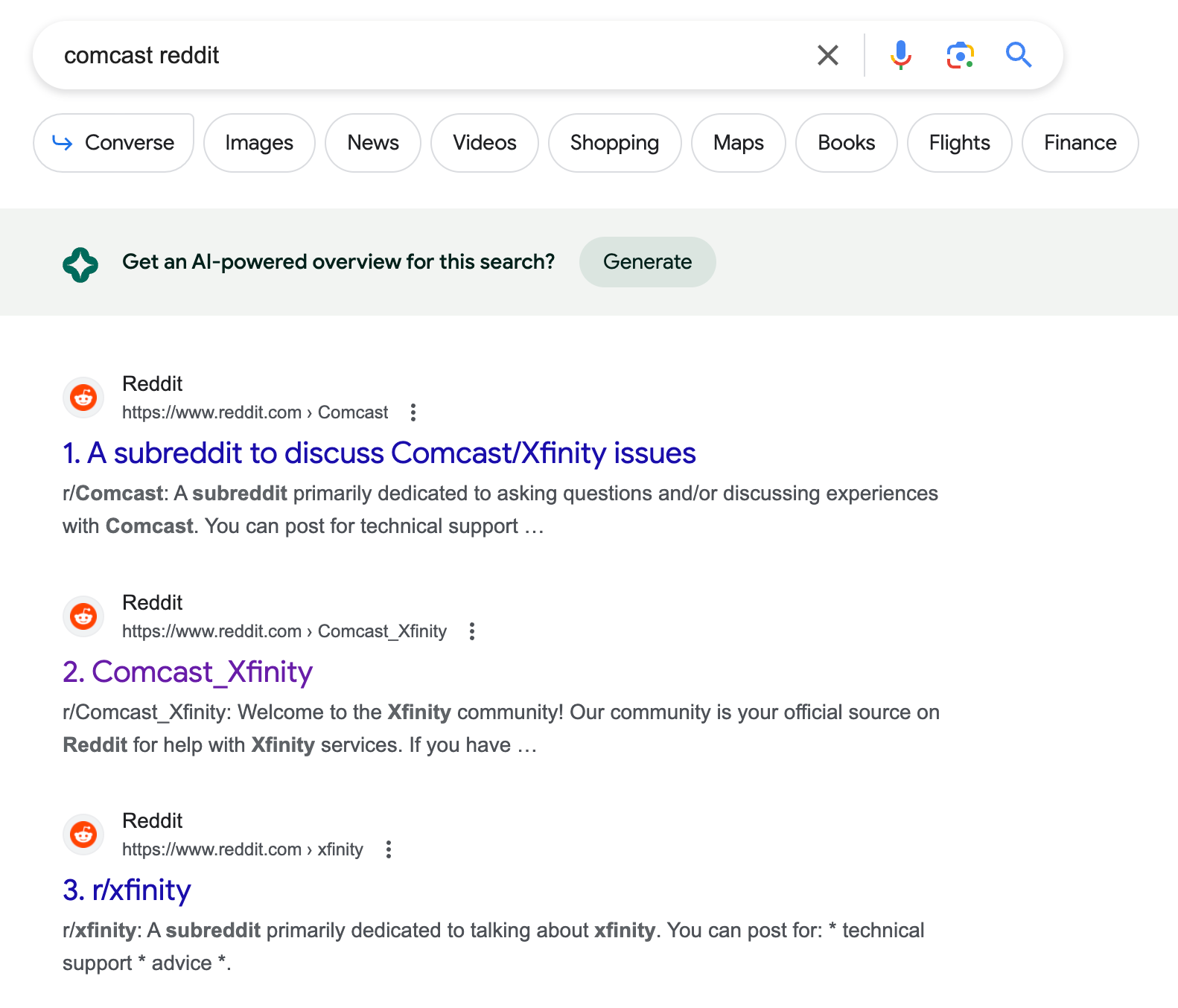Click the AI overview sparkle icon
This screenshot has width=1178, height=1008.
(x=80, y=264)
